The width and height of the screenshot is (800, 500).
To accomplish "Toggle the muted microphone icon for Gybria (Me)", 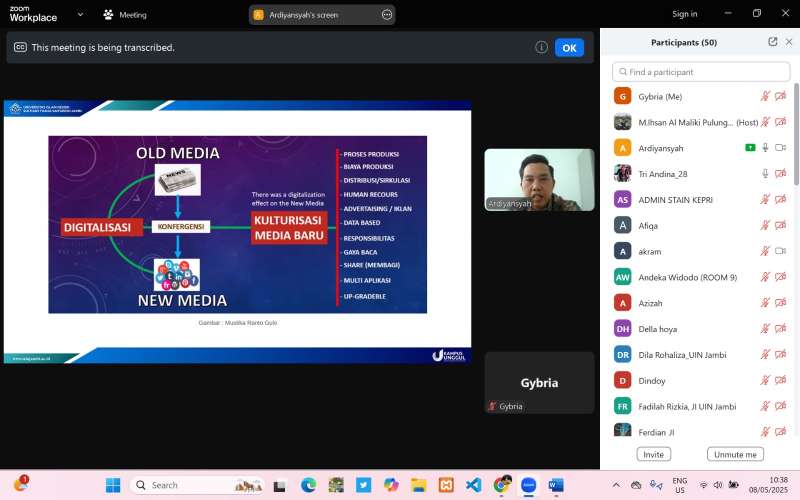I will click(765, 96).
